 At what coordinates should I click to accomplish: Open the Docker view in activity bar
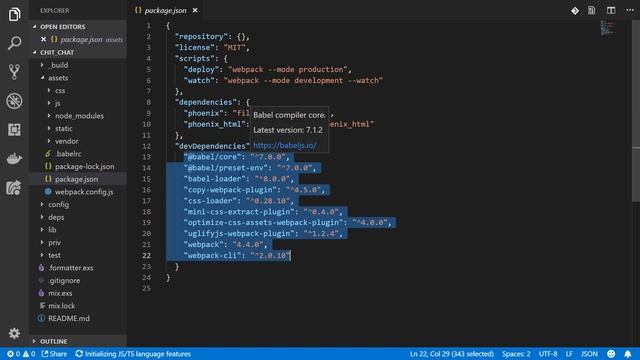(14, 158)
